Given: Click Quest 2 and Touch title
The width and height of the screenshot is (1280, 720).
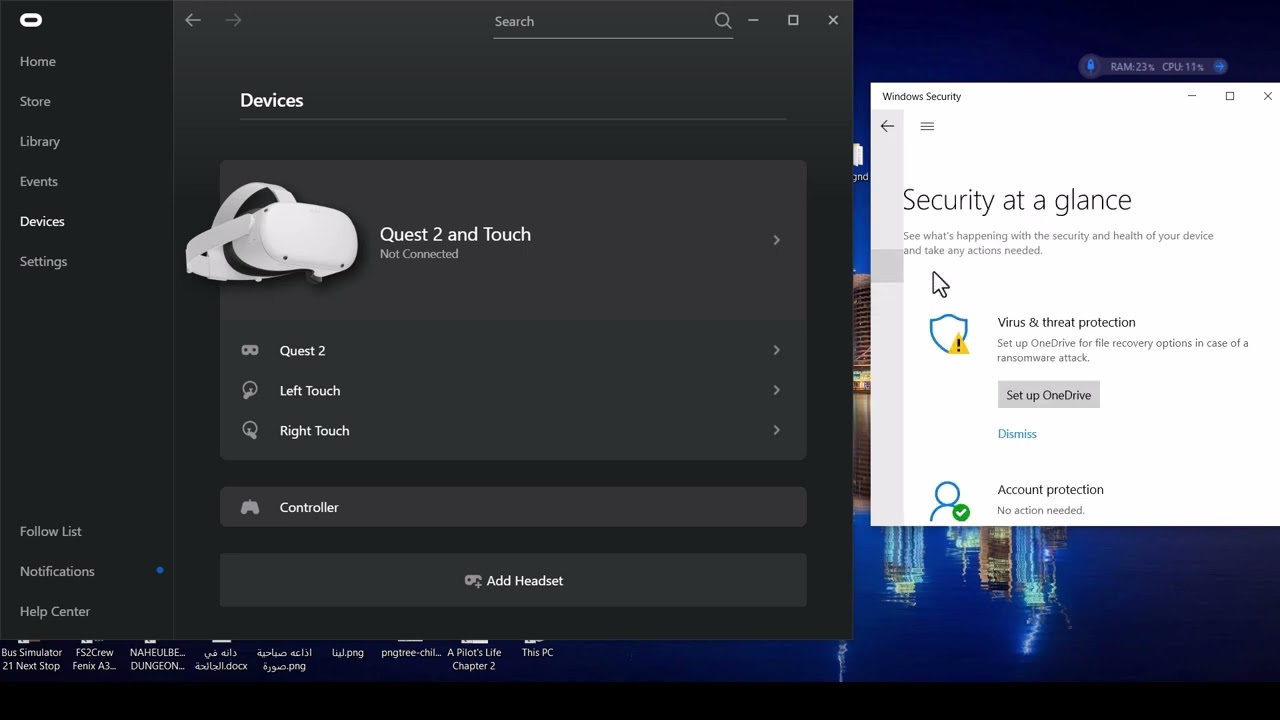Looking at the screenshot, I should click(455, 234).
